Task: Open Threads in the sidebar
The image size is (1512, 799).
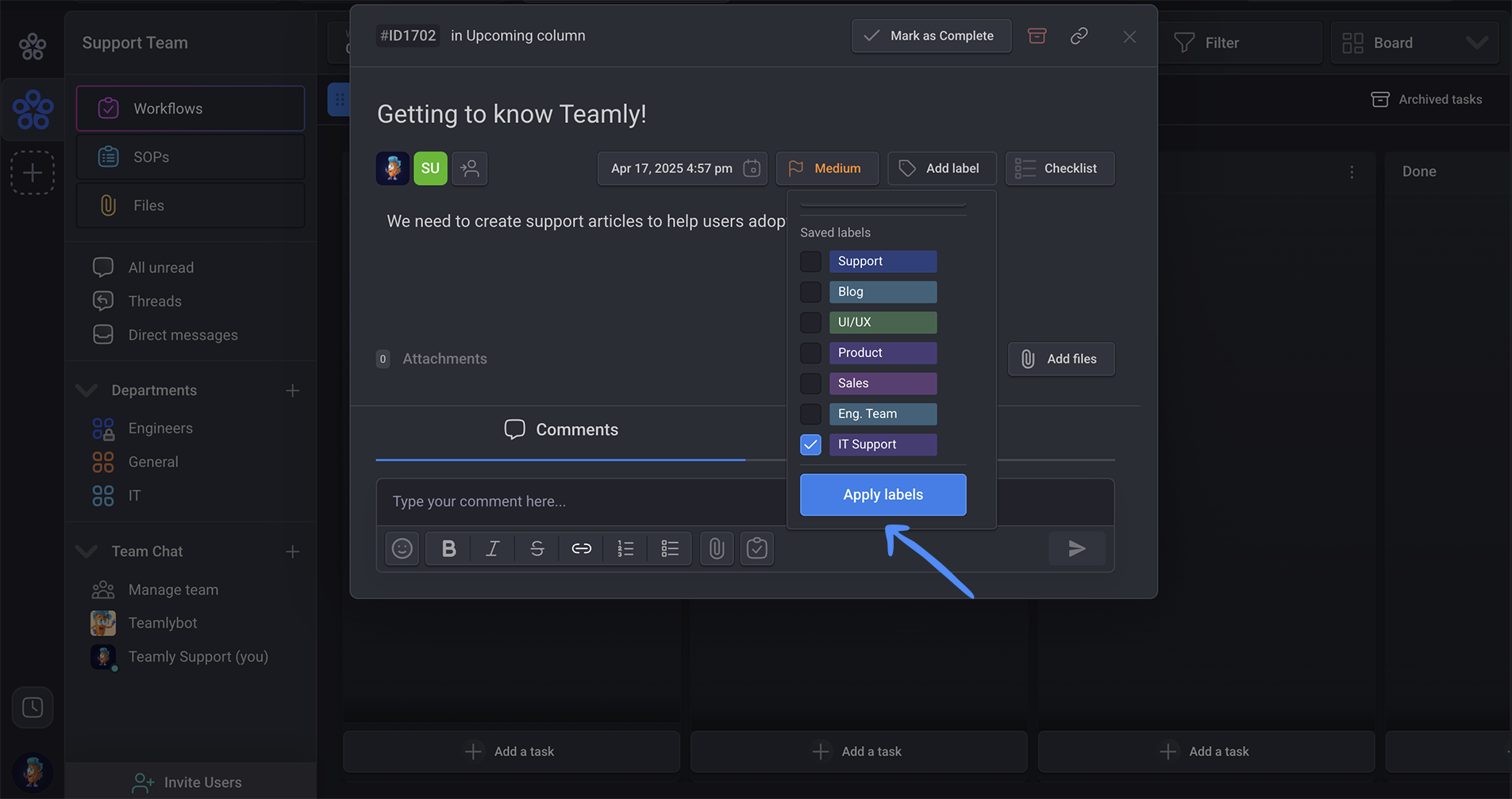Action: click(155, 302)
